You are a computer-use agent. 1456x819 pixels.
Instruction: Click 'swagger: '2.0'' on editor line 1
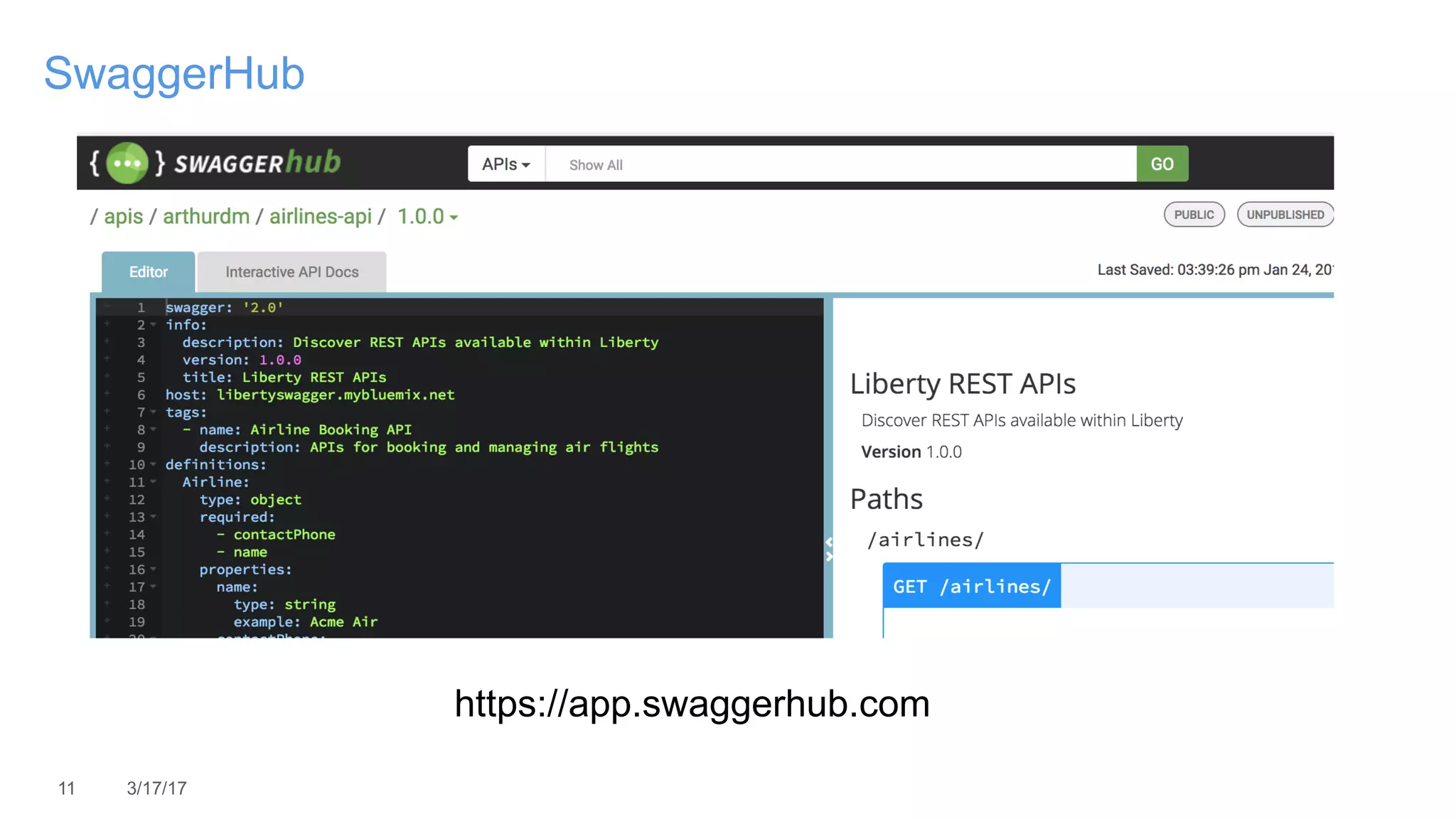tap(224, 308)
